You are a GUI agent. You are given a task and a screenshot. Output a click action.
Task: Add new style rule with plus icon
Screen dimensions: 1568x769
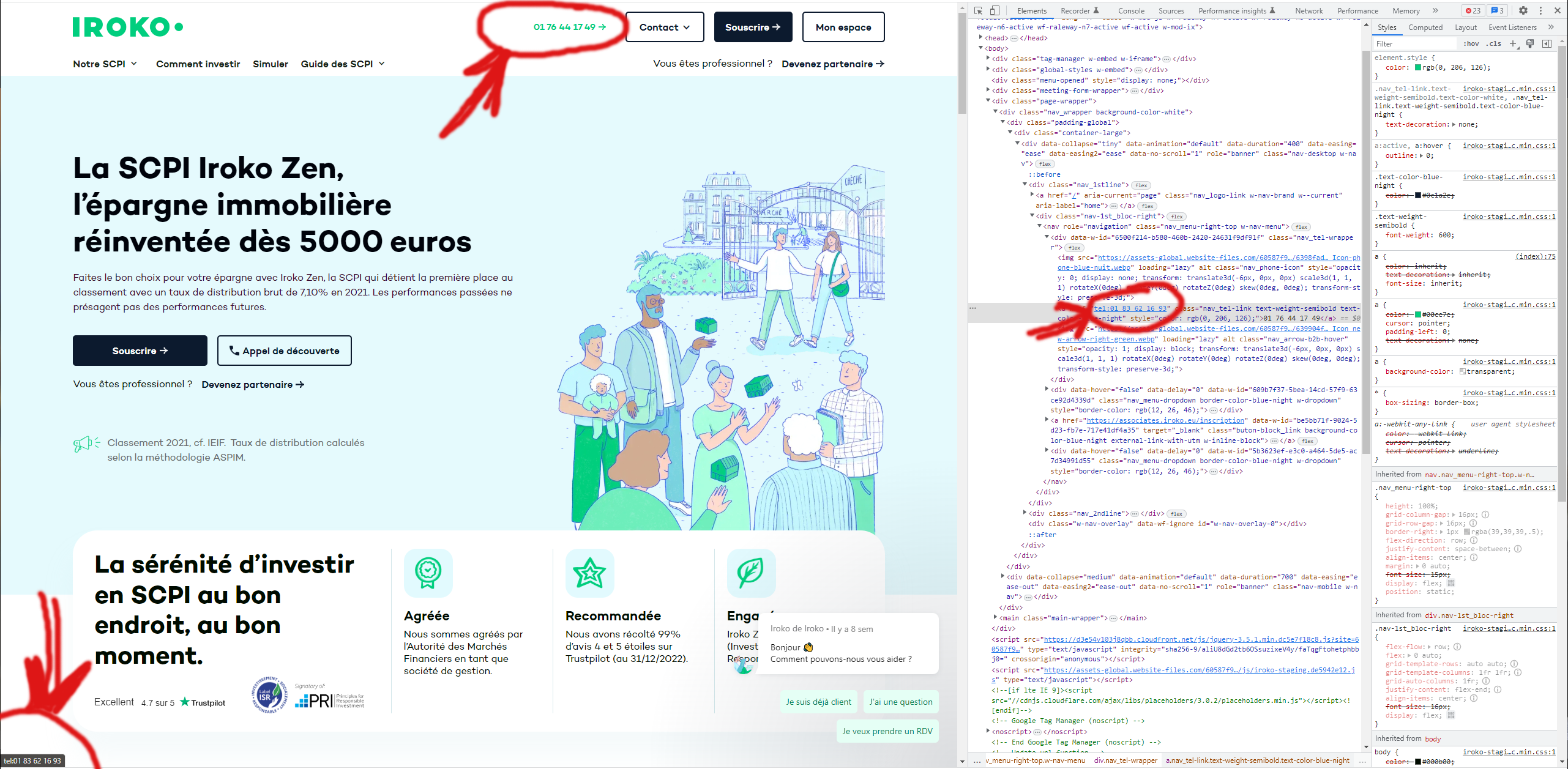click(1513, 43)
